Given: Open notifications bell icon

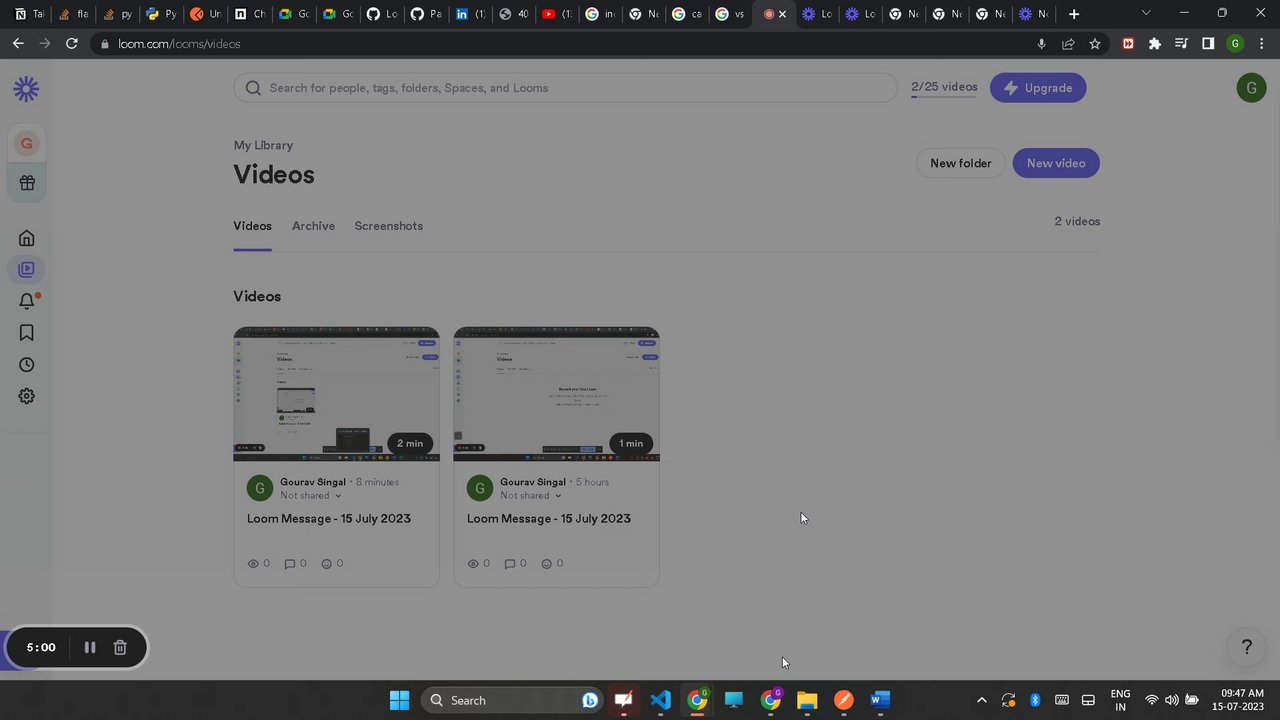Looking at the screenshot, I should tap(27, 301).
